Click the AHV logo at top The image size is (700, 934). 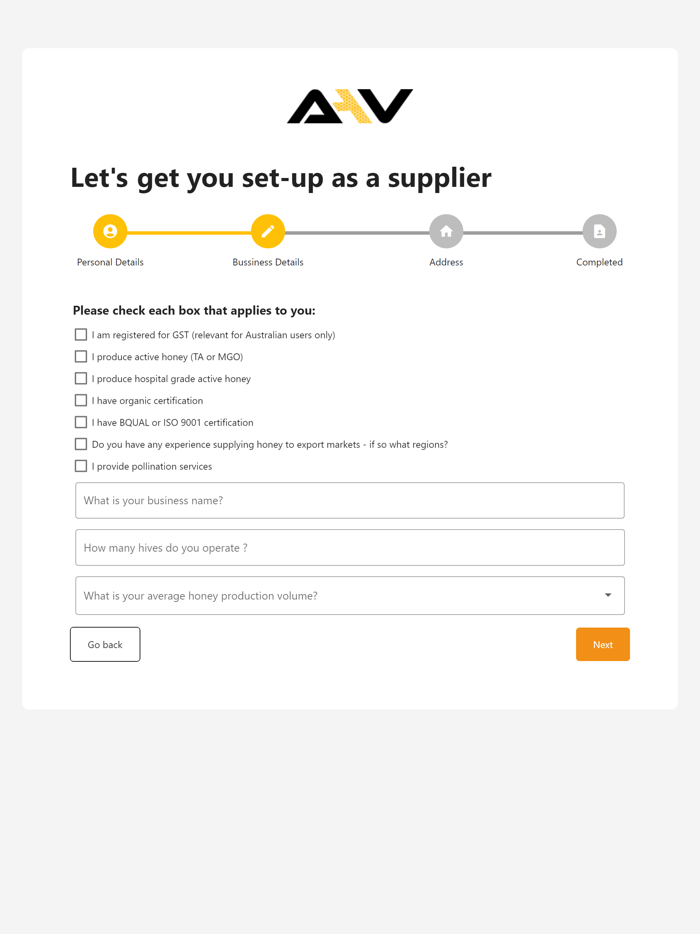click(350, 106)
